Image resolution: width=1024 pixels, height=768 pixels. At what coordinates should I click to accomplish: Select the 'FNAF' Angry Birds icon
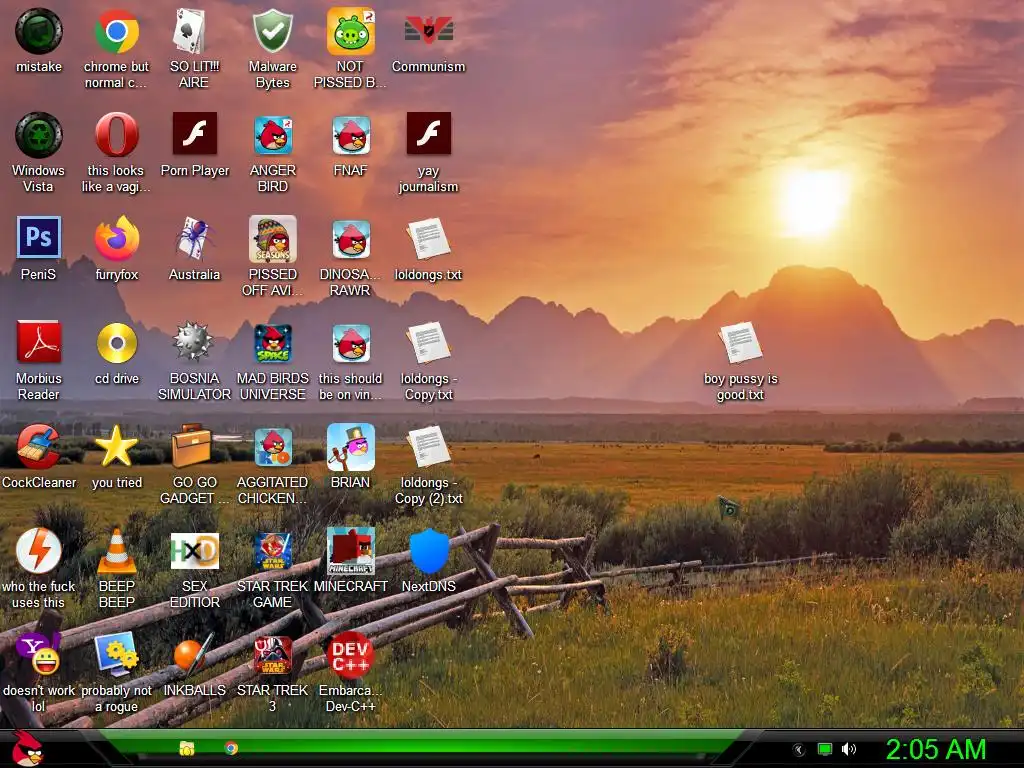351,135
